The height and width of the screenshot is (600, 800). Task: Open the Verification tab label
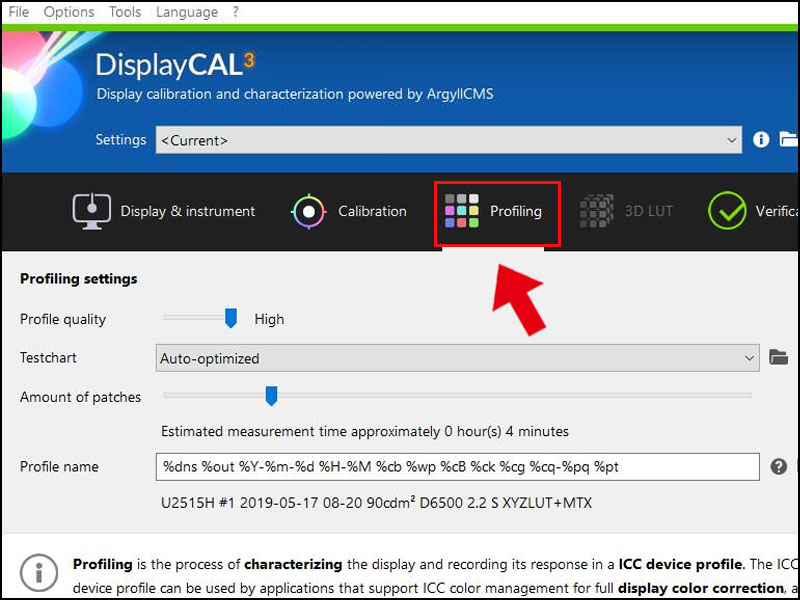pos(777,211)
